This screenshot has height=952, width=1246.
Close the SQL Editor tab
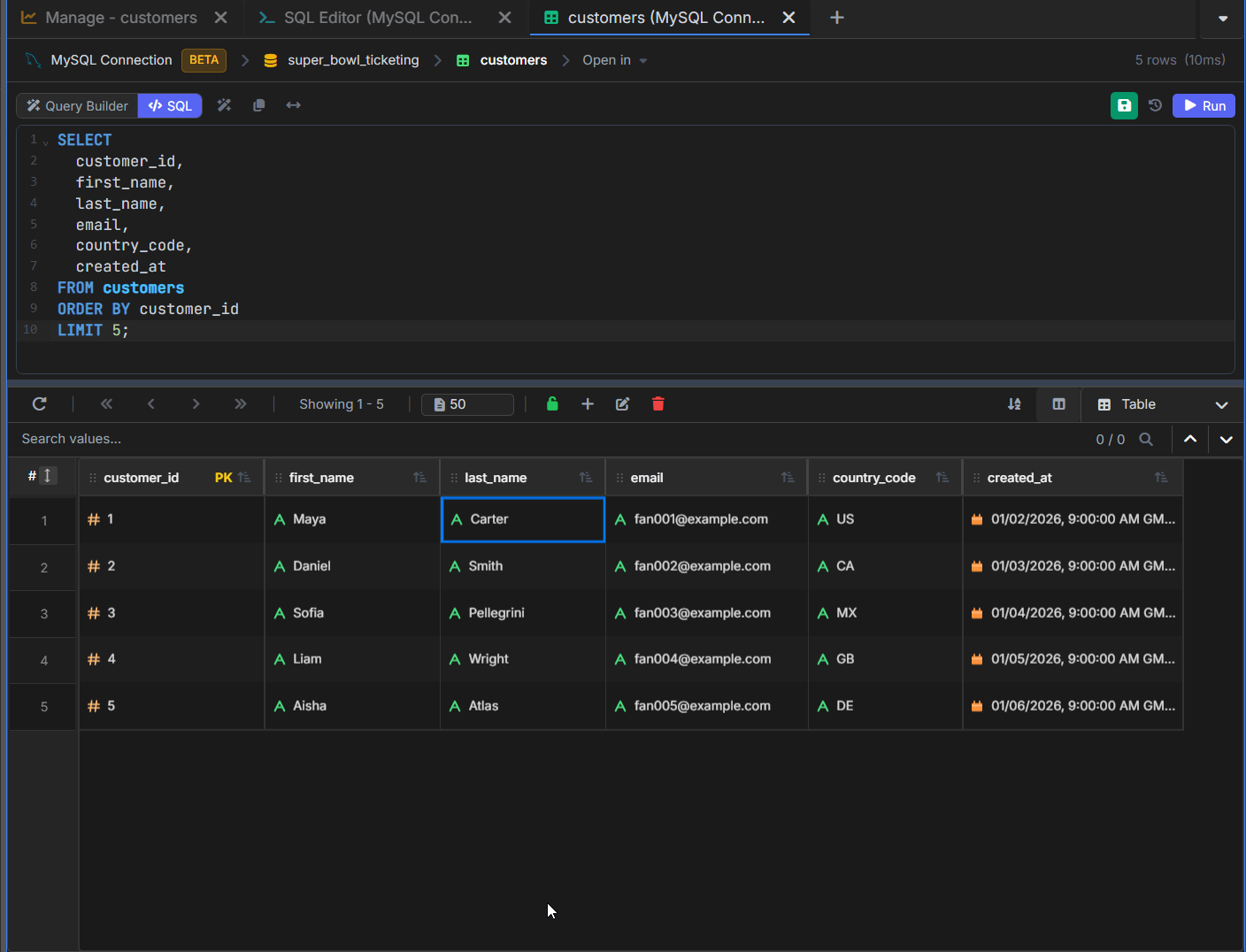(x=504, y=18)
